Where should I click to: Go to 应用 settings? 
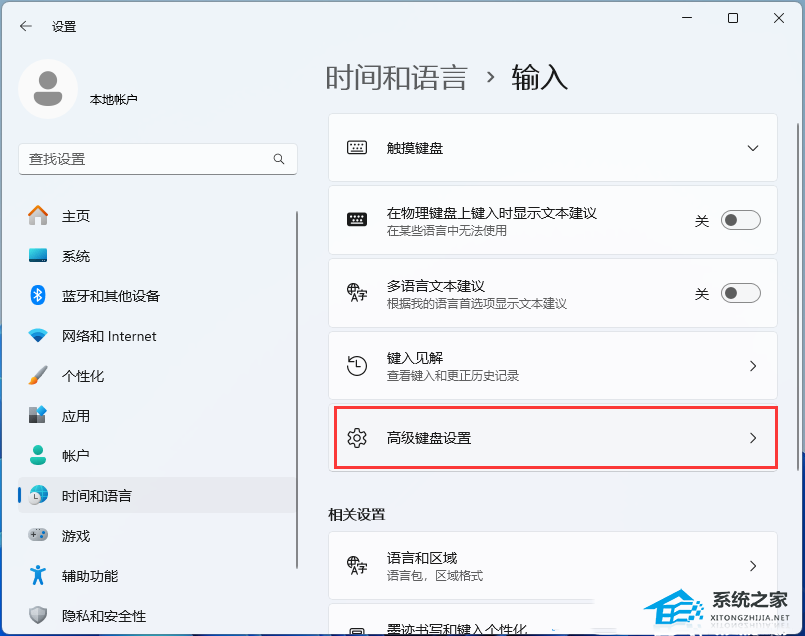pos(157,415)
